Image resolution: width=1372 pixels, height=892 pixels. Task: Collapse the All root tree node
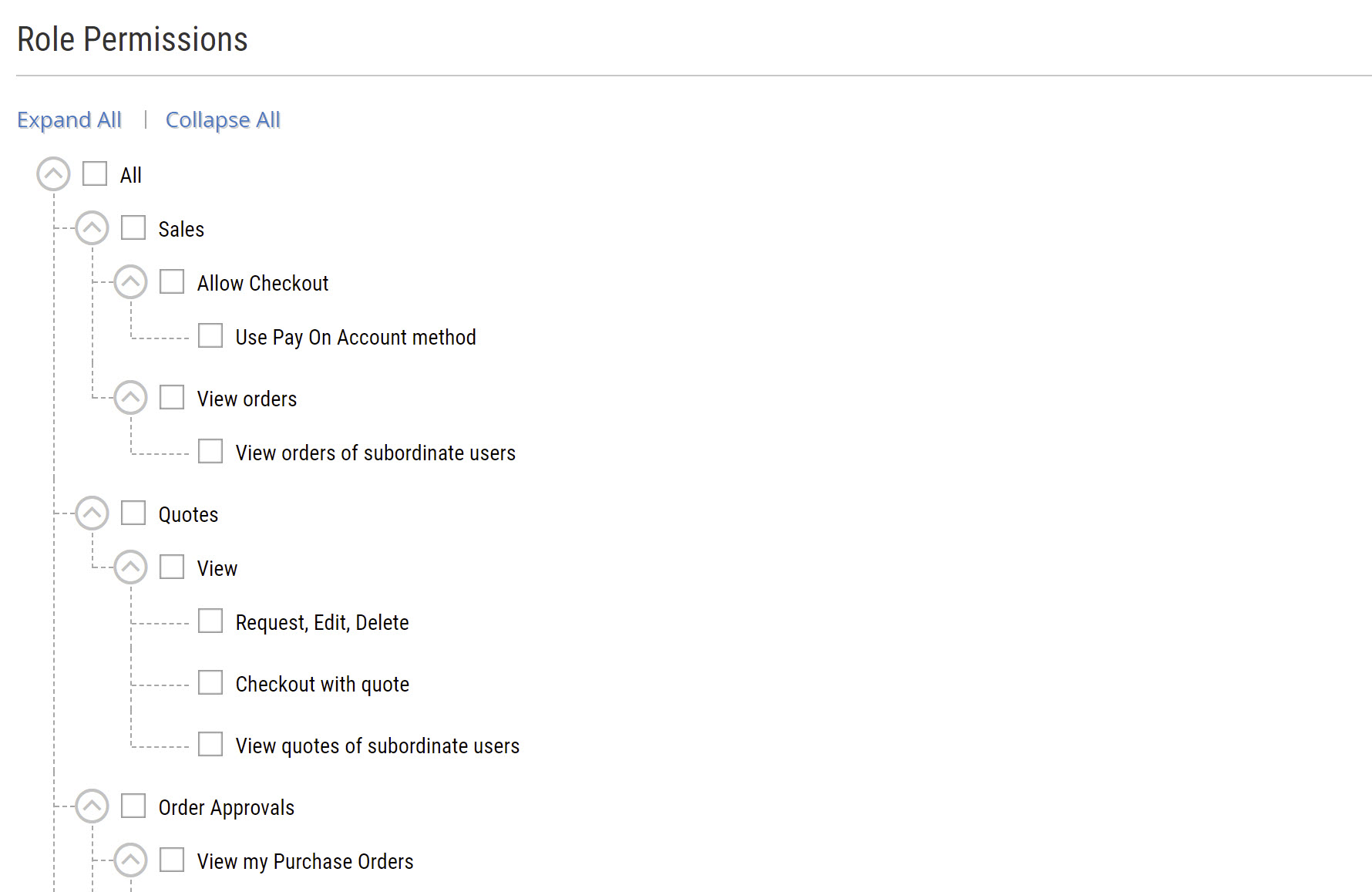[53, 174]
